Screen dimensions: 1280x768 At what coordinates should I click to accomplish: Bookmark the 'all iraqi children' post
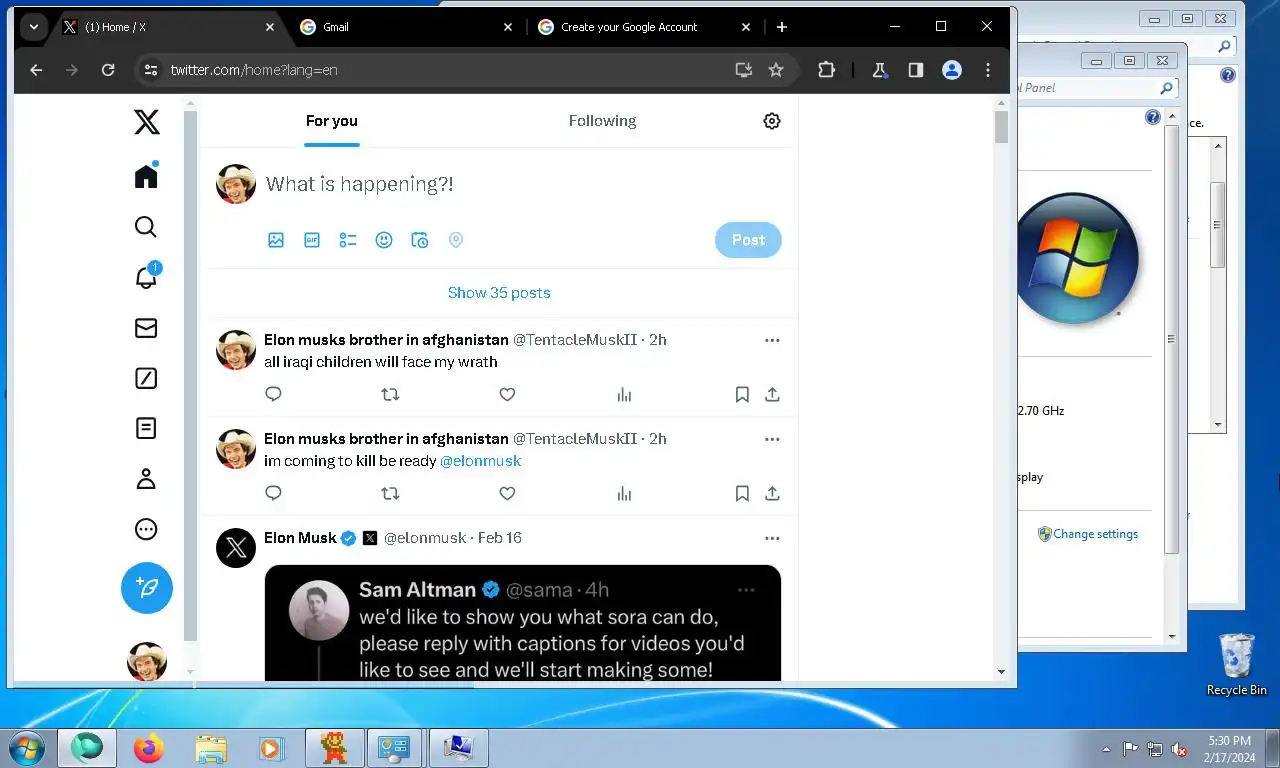[x=742, y=394]
